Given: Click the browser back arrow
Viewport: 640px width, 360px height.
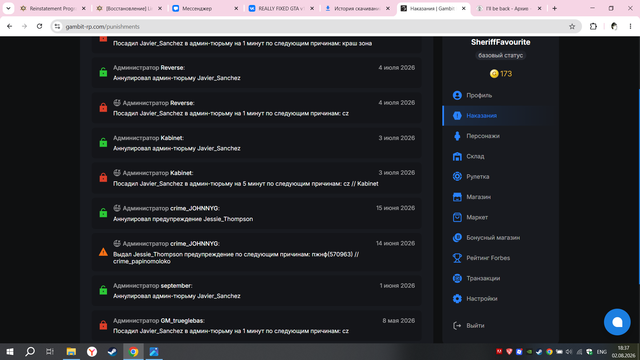Looking at the screenshot, I should (x=9, y=27).
